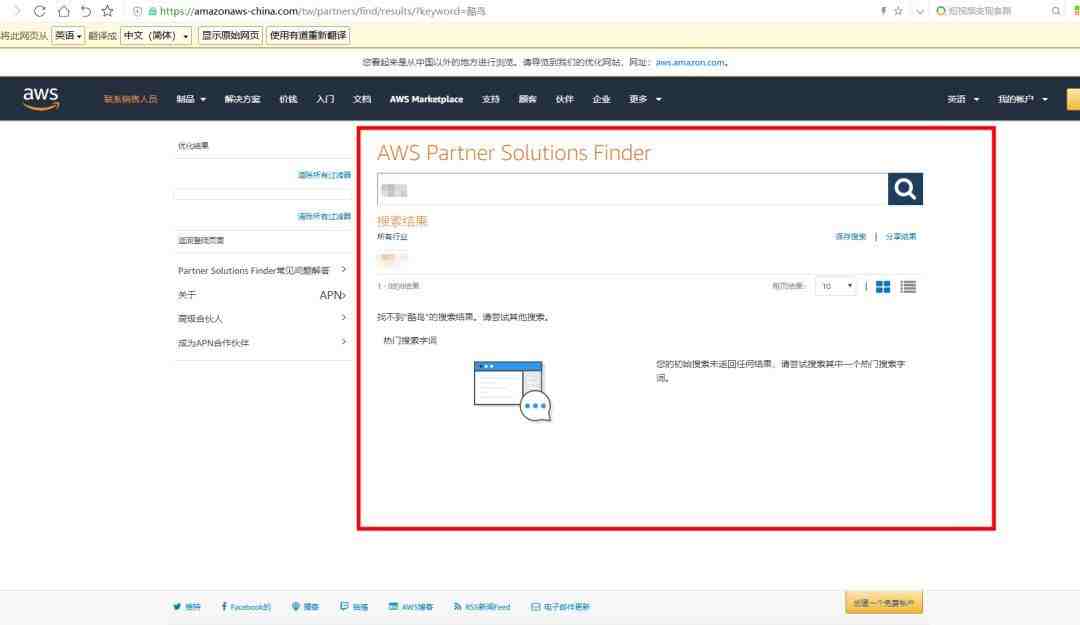Image resolution: width=1080 pixels, height=625 pixels.
Task: Open the 企业 nav menu item
Action: coord(601,99)
